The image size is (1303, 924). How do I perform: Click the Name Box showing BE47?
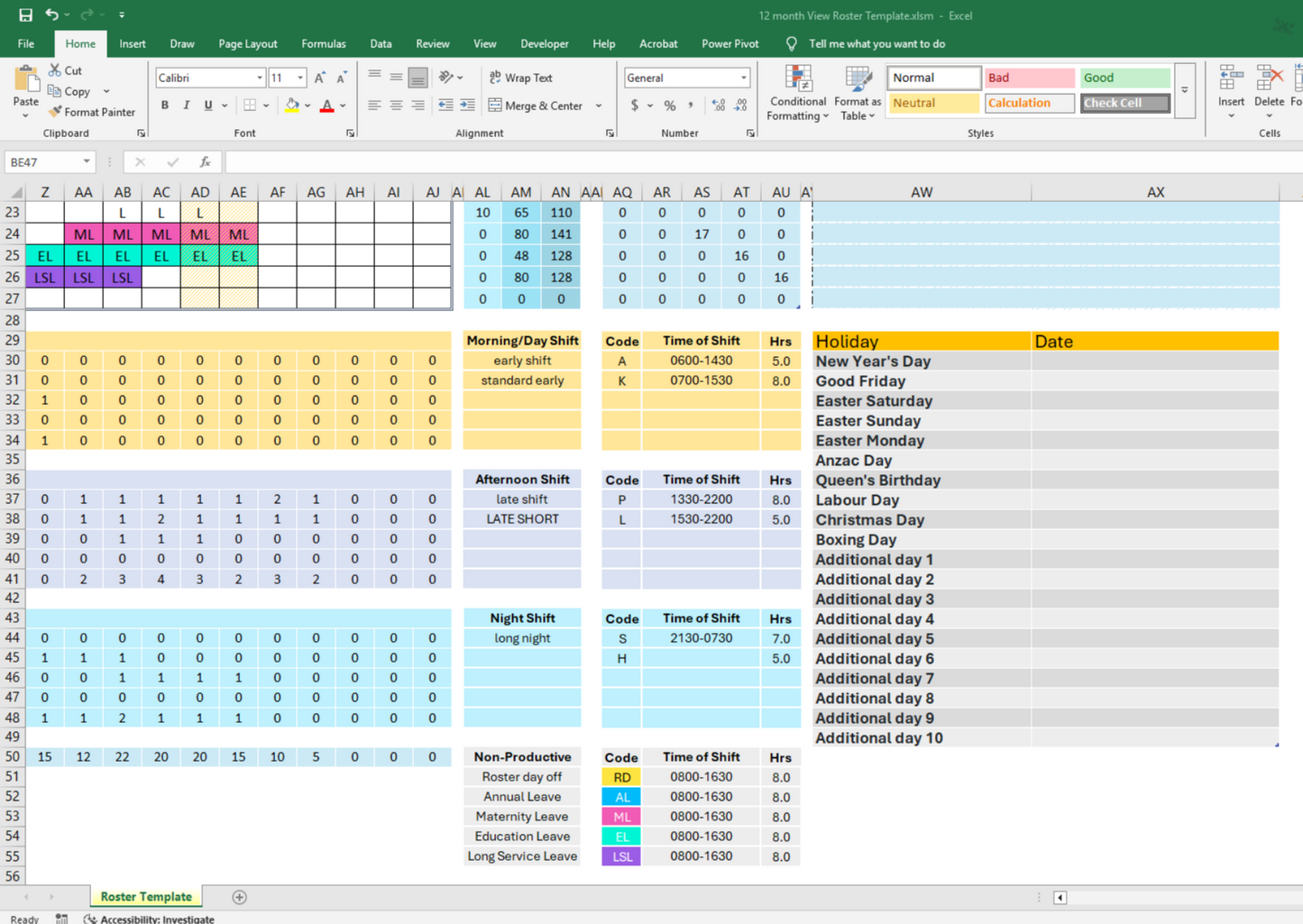tap(42, 162)
